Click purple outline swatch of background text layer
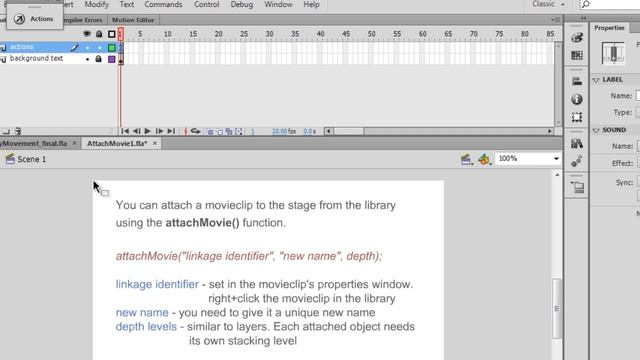The width and height of the screenshot is (640, 360). [x=111, y=59]
